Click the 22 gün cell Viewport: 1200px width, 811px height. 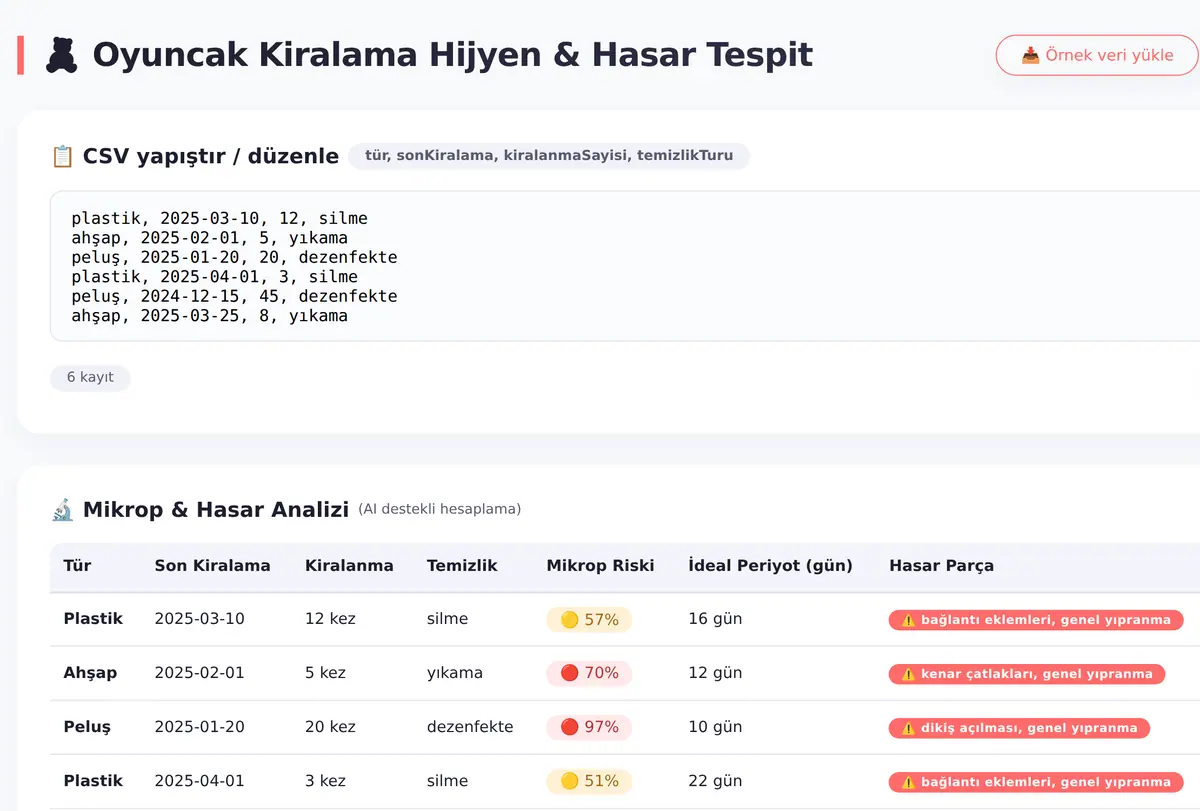tap(715, 781)
